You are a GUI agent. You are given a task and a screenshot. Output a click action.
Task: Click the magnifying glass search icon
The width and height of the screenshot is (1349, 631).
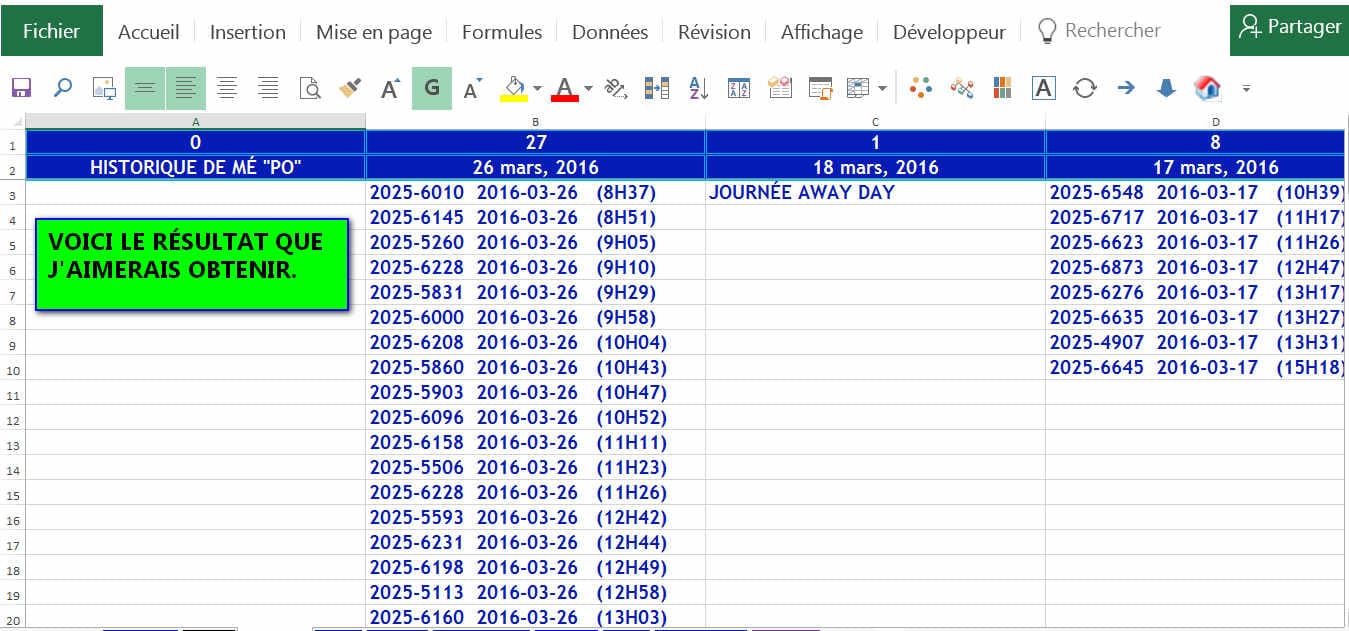pos(62,89)
